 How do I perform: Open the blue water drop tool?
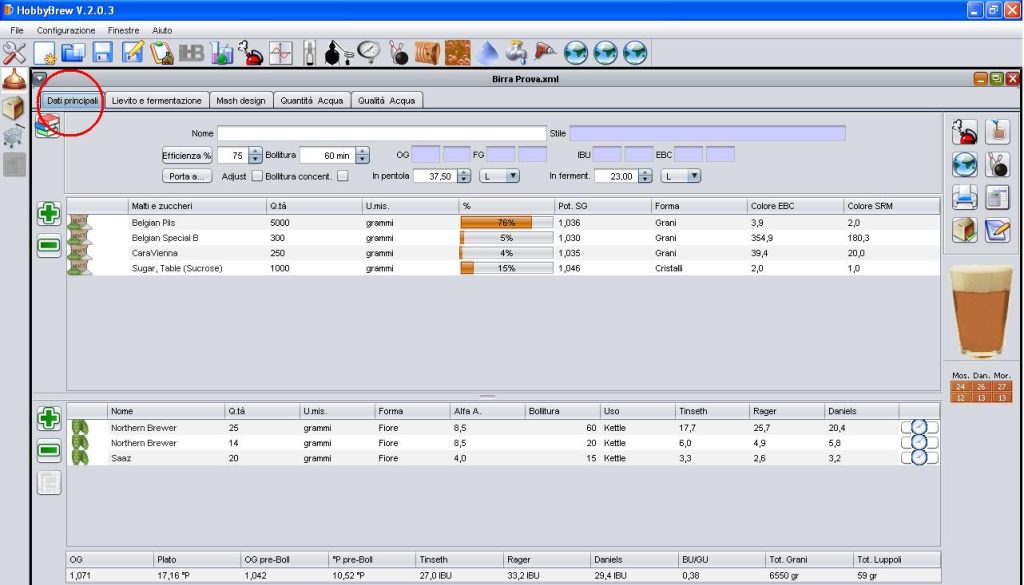tap(487, 53)
